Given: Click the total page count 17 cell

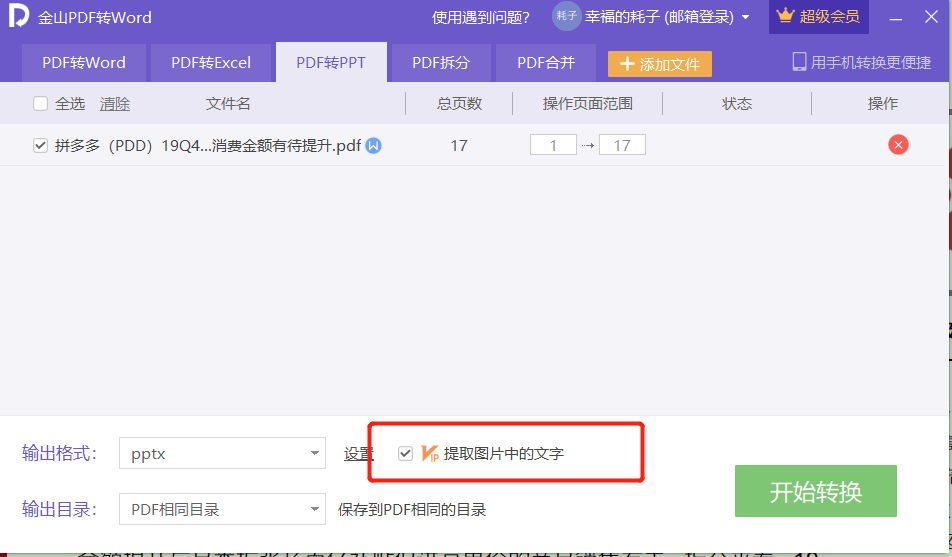Looking at the screenshot, I should 459,146.
